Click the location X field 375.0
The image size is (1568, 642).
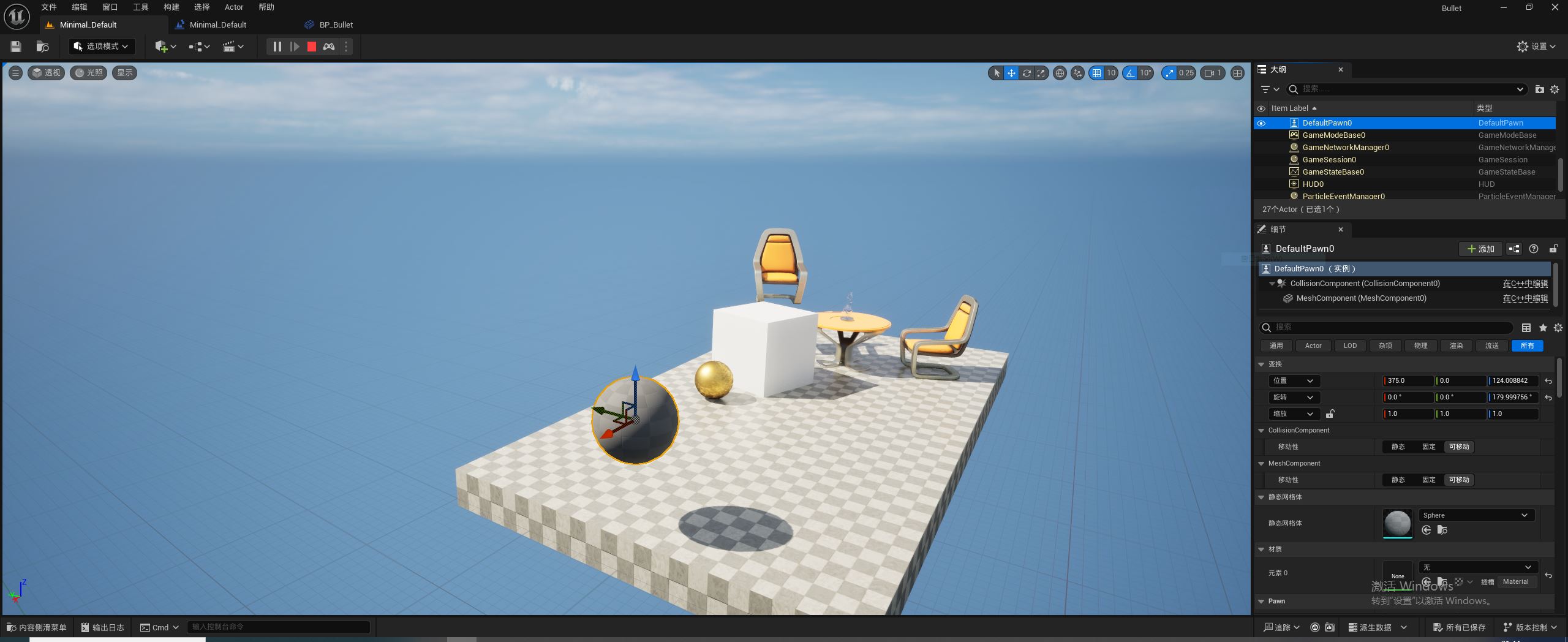coord(1408,381)
